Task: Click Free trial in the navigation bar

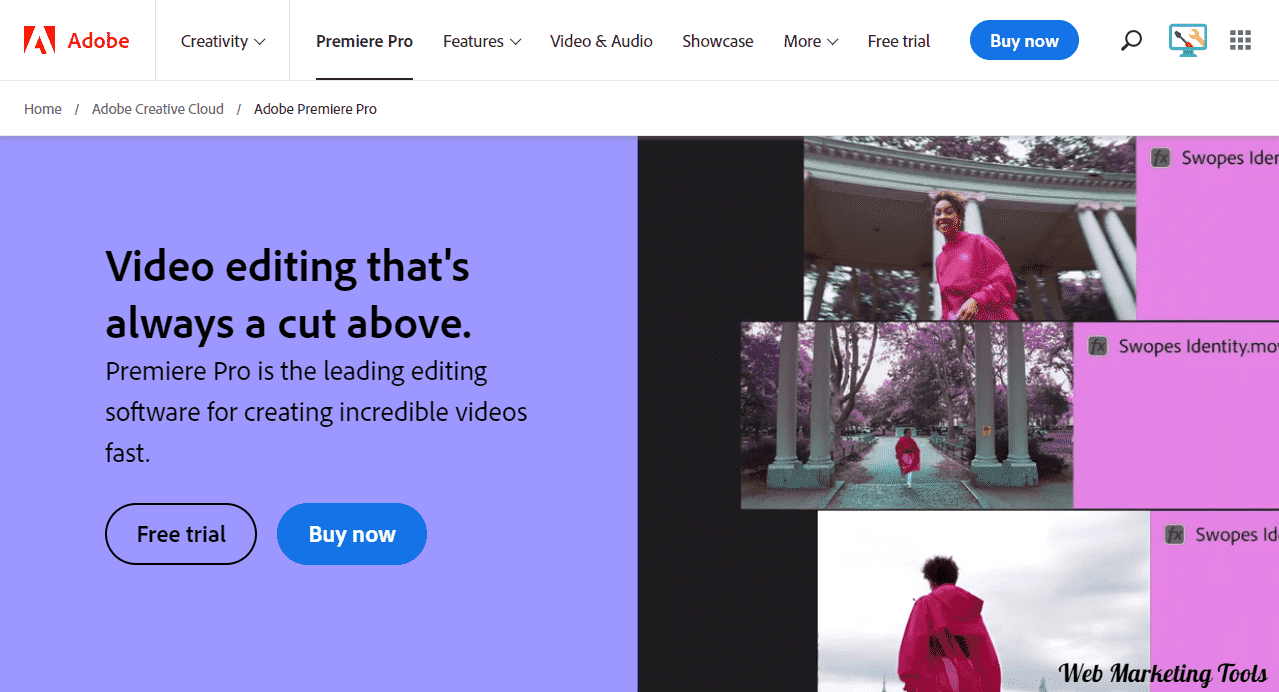Action: [x=899, y=41]
